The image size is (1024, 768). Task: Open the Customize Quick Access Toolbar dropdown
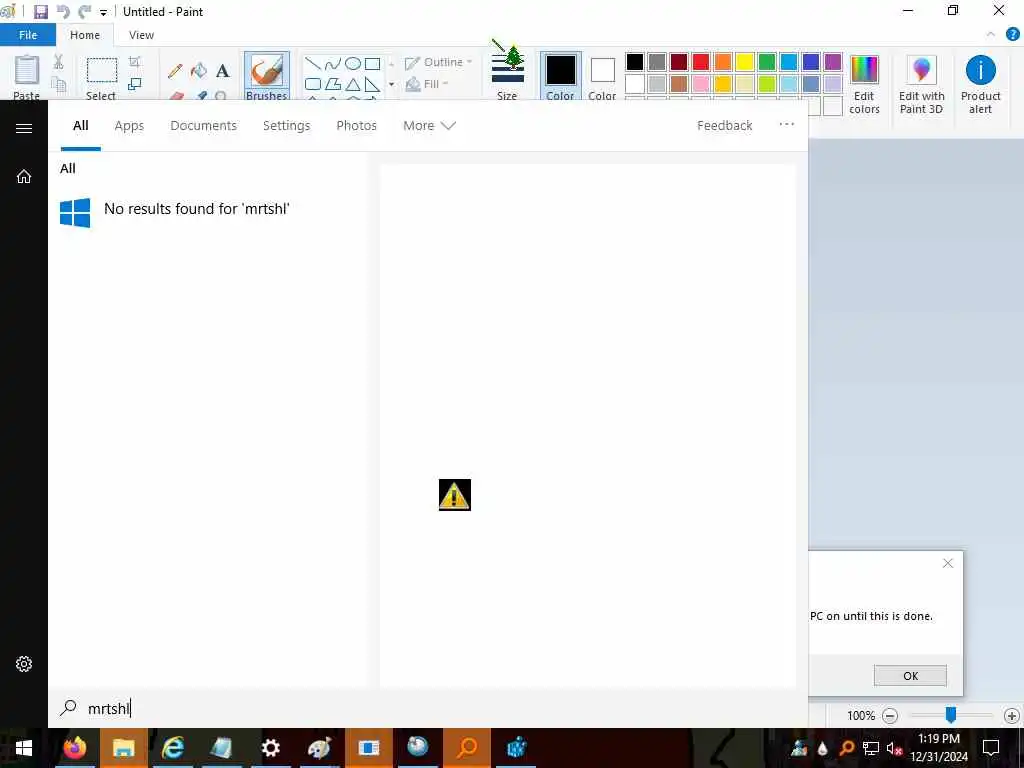coord(103,12)
